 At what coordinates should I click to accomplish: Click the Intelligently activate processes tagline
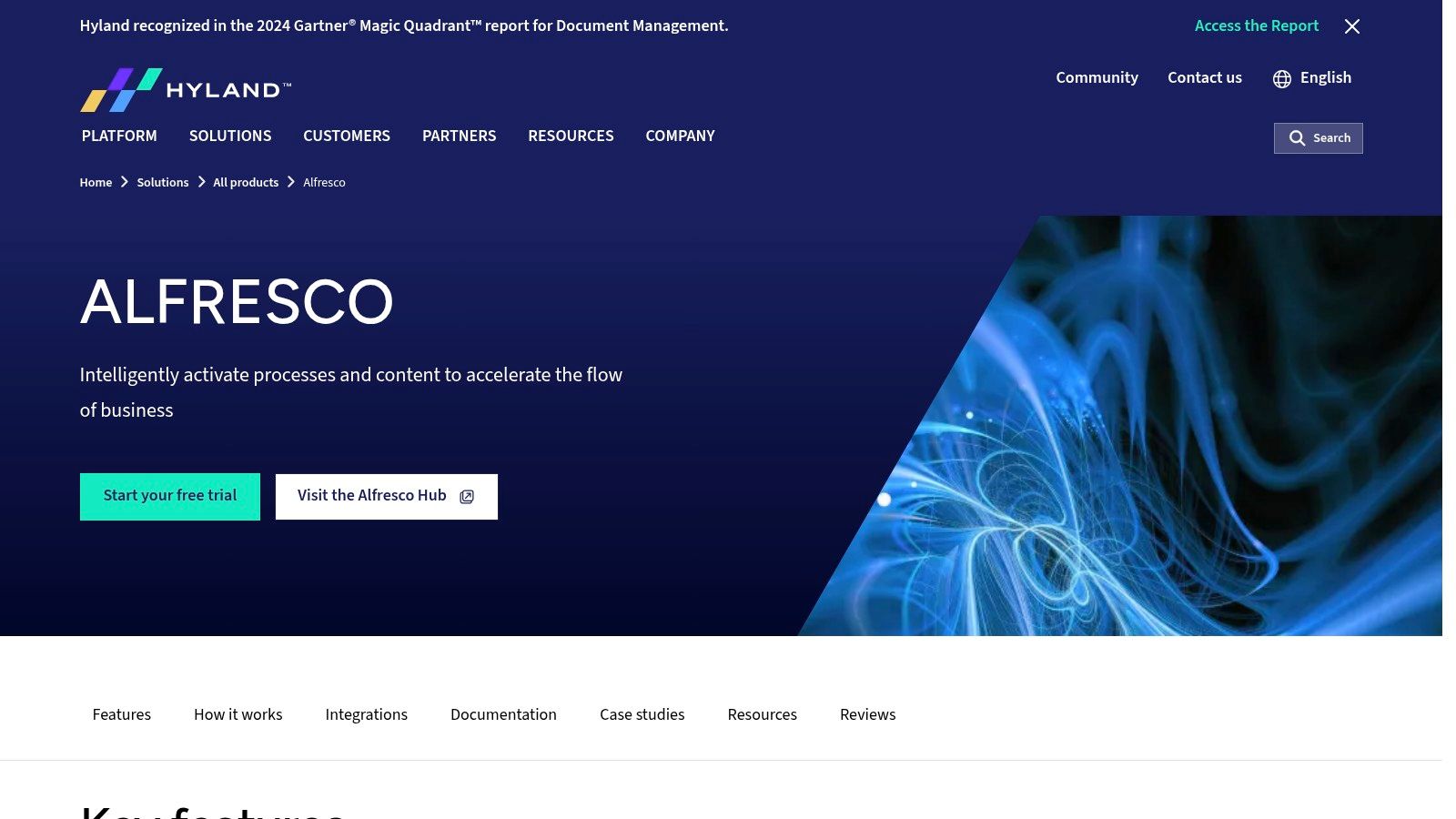click(351, 392)
